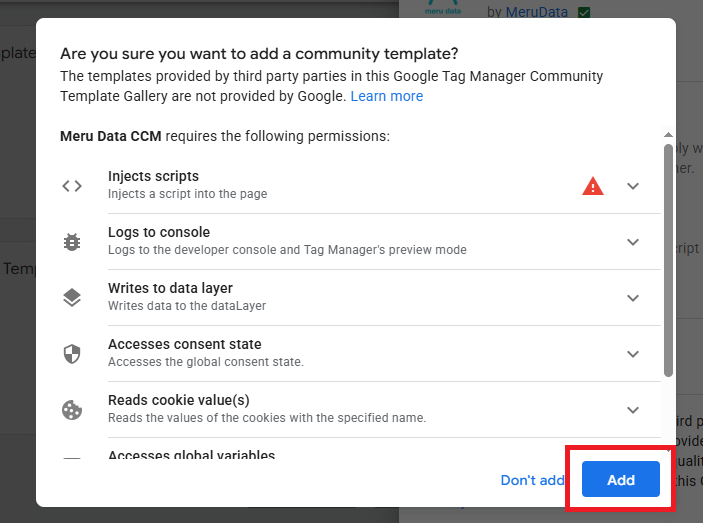The width and height of the screenshot is (703, 523).
Task: Expand the Reads cookie value(s) permission
Action: [x=633, y=410]
